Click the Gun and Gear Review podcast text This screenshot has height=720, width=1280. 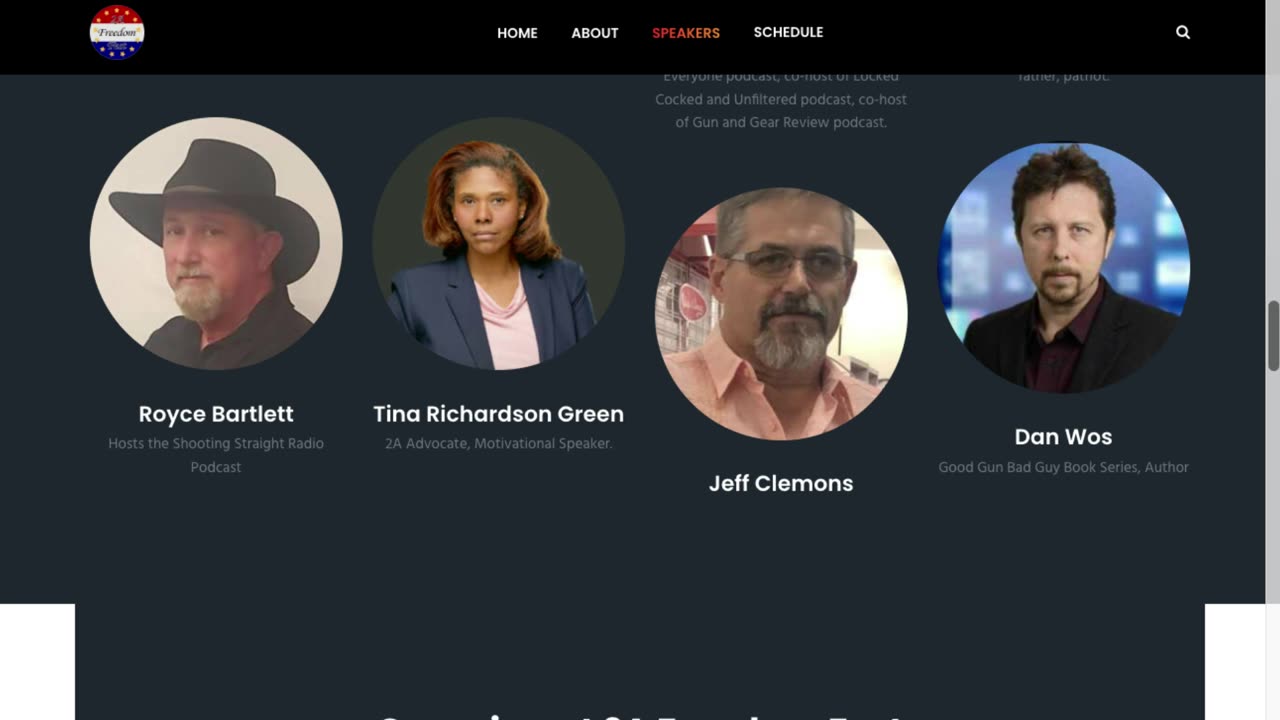pyautogui.click(x=781, y=122)
